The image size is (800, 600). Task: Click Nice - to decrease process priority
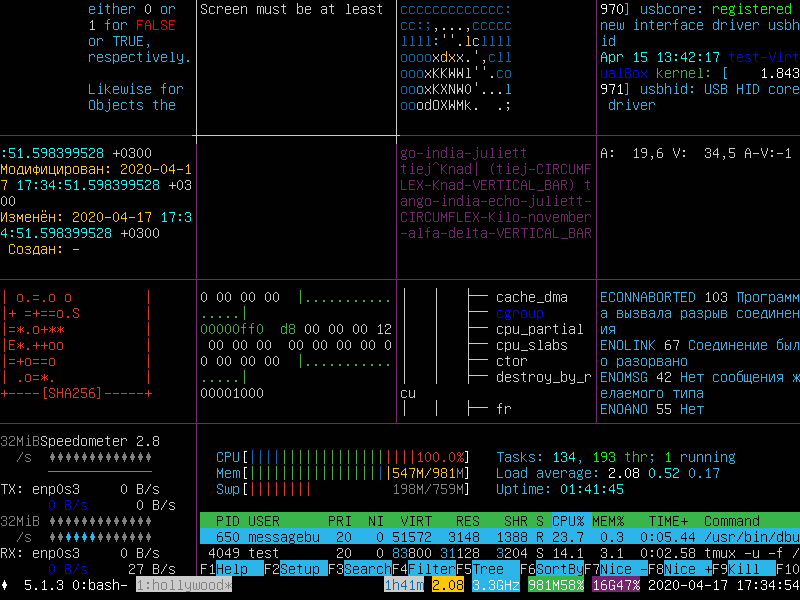(x=623, y=568)
